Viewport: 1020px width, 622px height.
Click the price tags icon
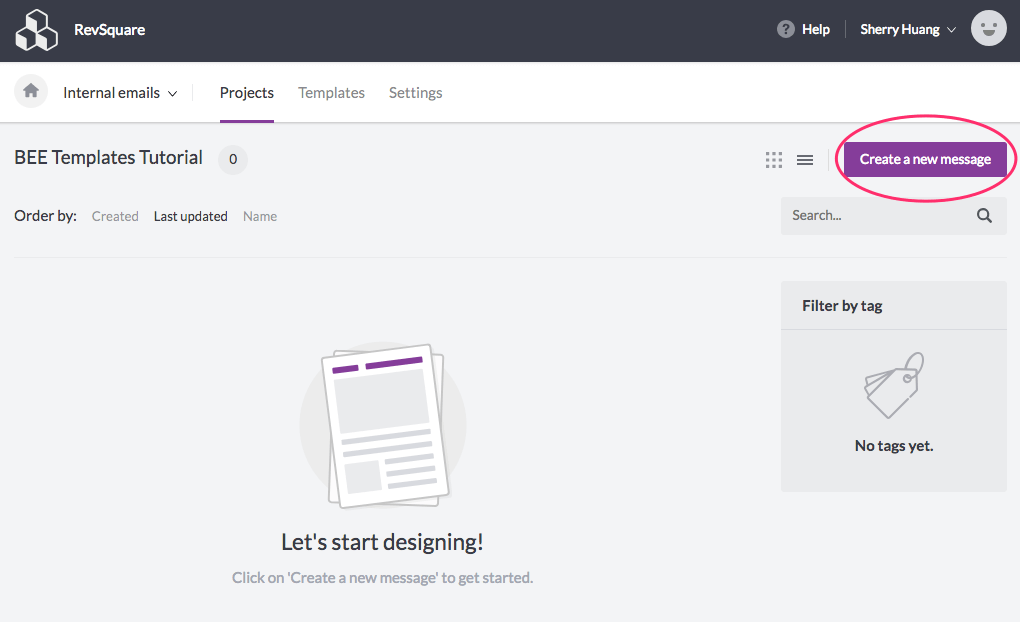[894, 385]
